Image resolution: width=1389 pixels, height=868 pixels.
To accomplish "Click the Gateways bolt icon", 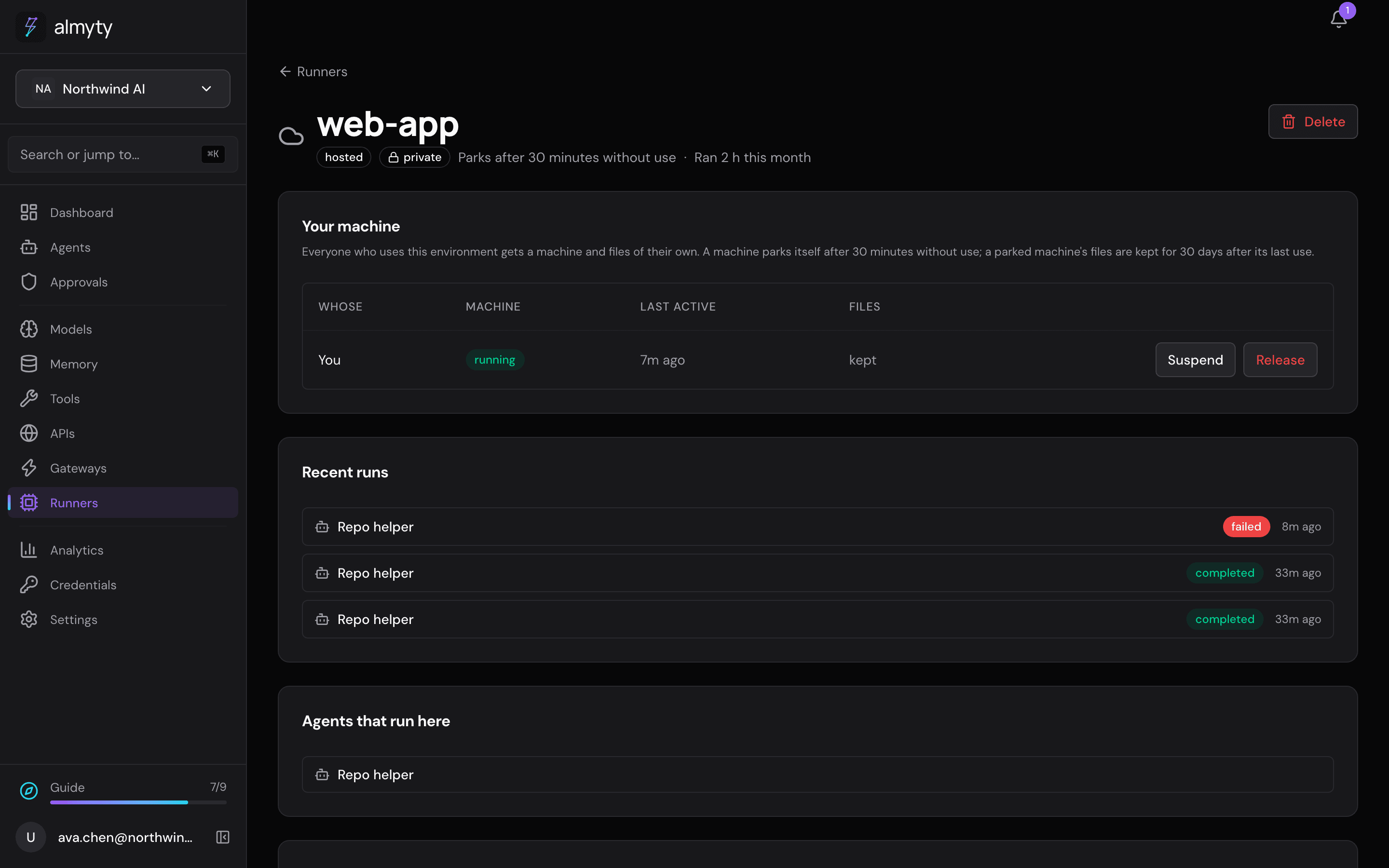I will [x=29, y=468].
